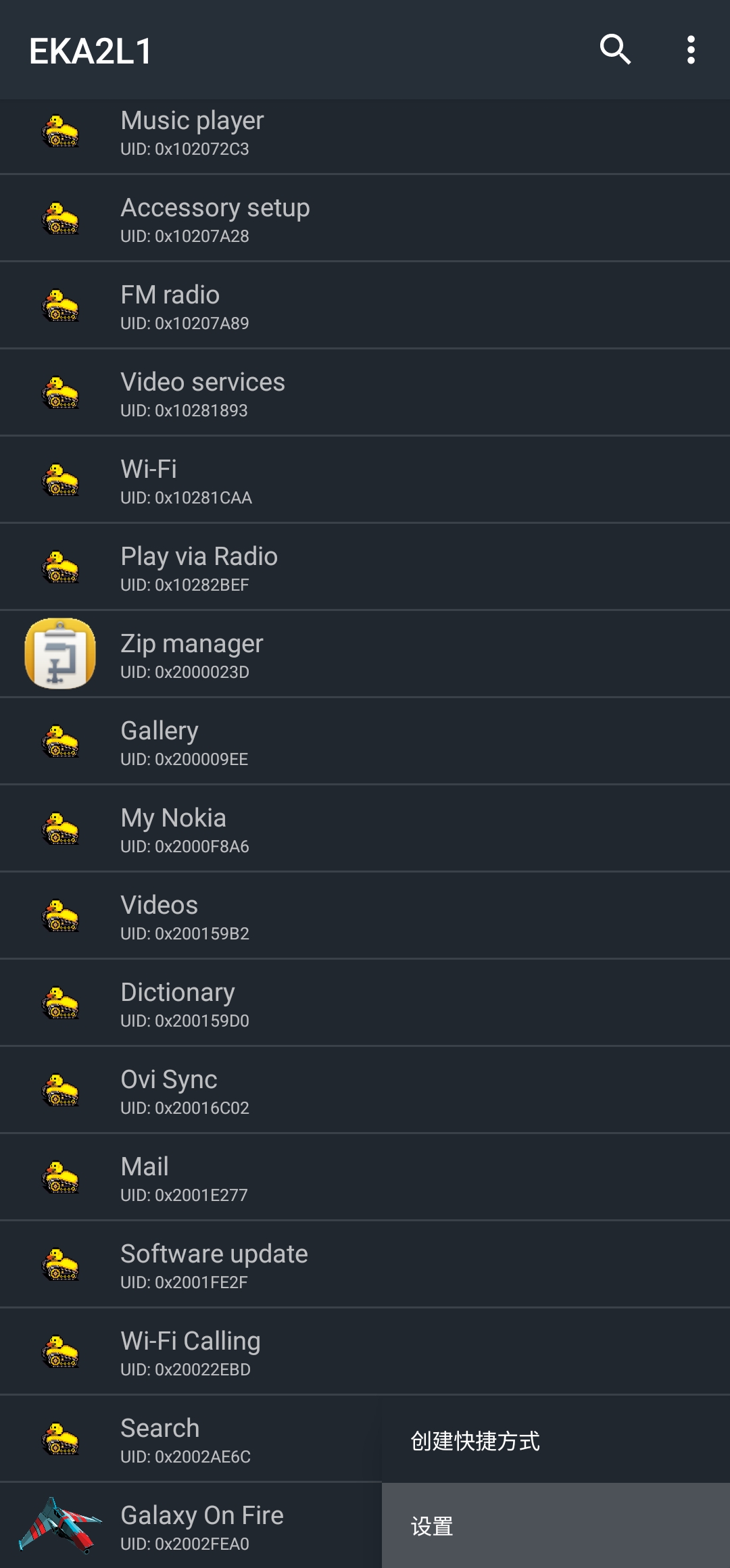Open the Wi-Fi app entry
The image size is (730, 1568).
point(365,480)
